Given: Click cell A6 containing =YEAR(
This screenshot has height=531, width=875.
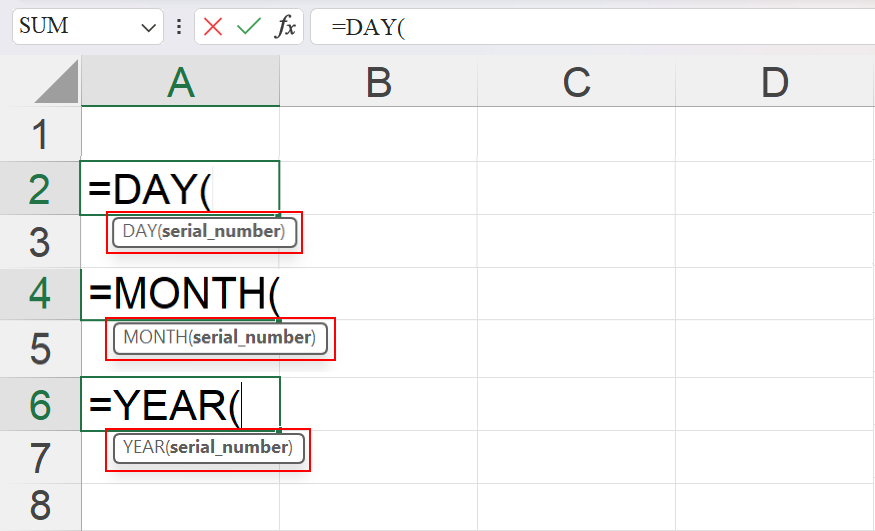Looking at the screenshot, I should [x=180, y=404].
